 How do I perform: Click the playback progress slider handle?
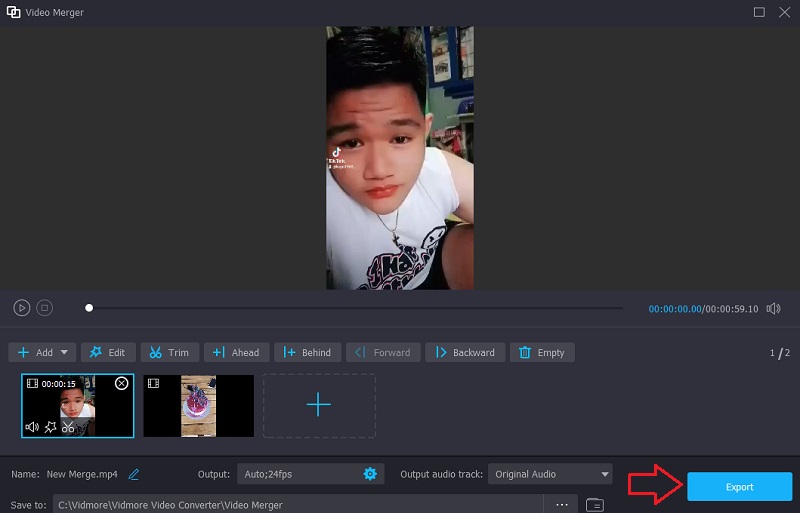pyautogui.click(x=89, y=308)
